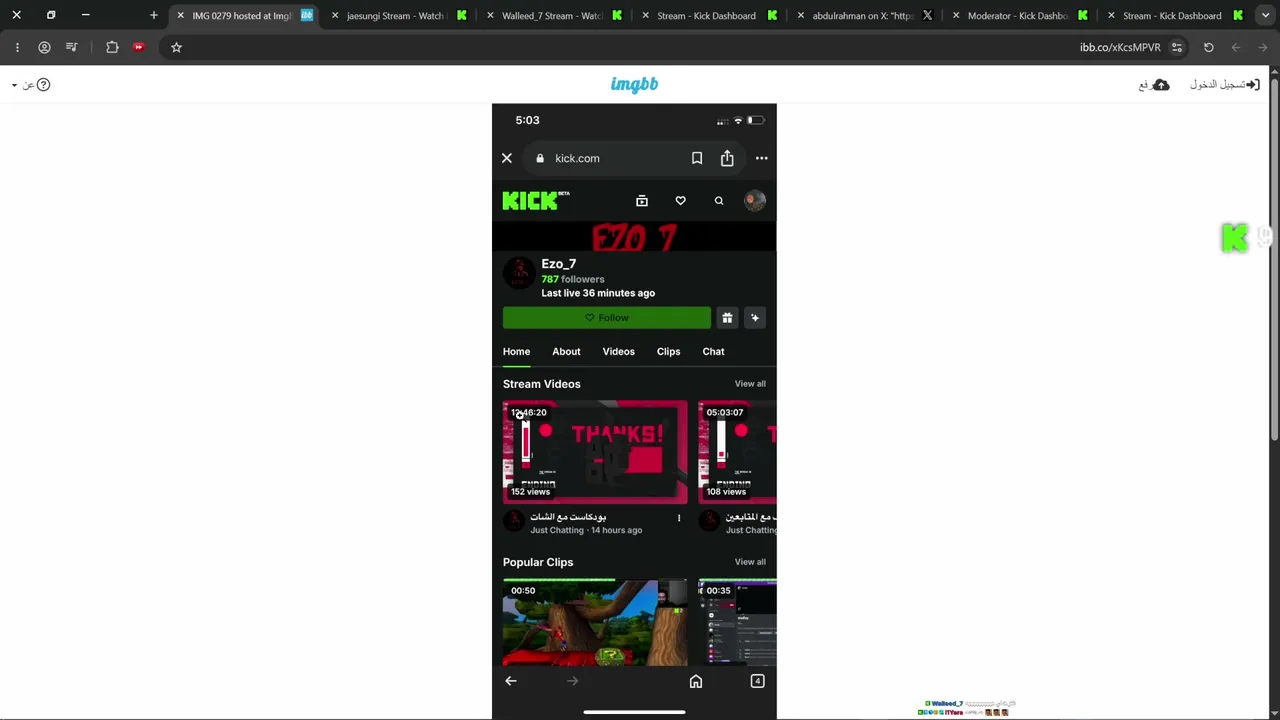Click the close X in phone browser bar
Viewport: 1280px width, 720px height.
click(x=507, y=158)
